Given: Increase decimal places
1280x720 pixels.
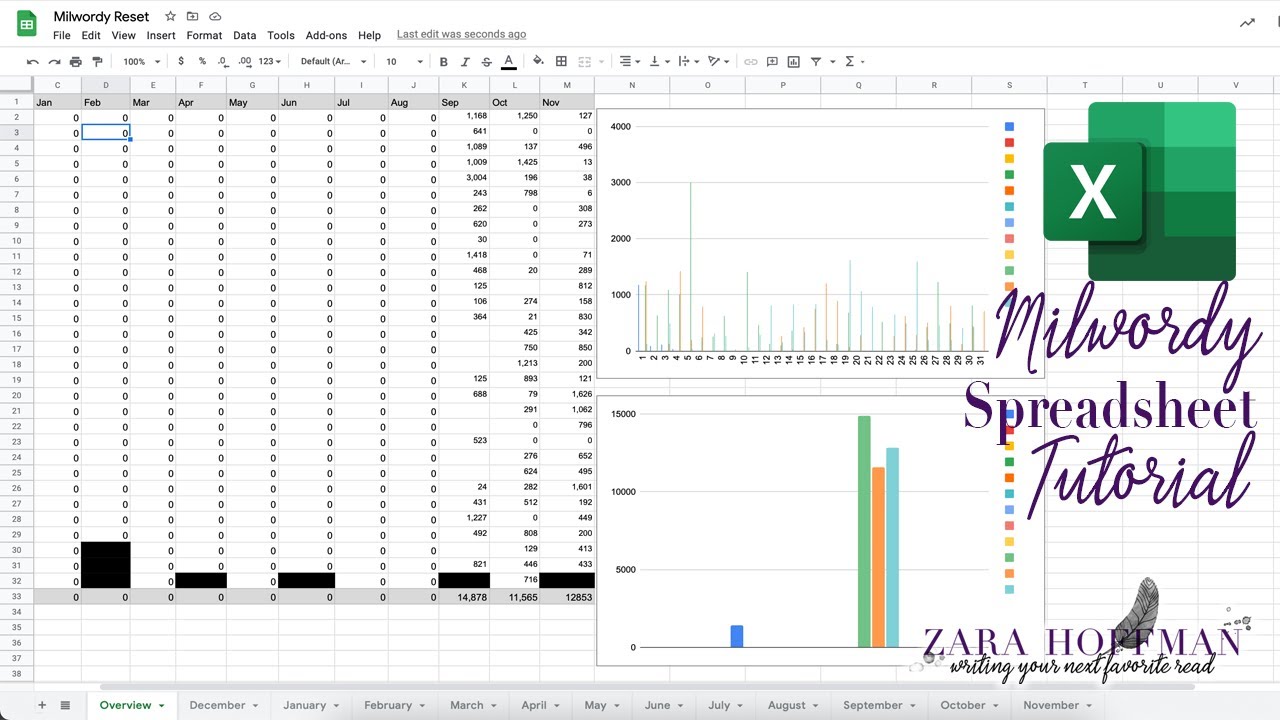Looking at the screenshot, I should (x=244, y=62).
